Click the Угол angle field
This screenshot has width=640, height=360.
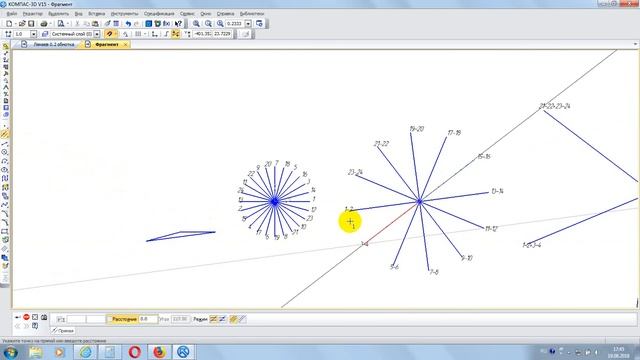180,319
